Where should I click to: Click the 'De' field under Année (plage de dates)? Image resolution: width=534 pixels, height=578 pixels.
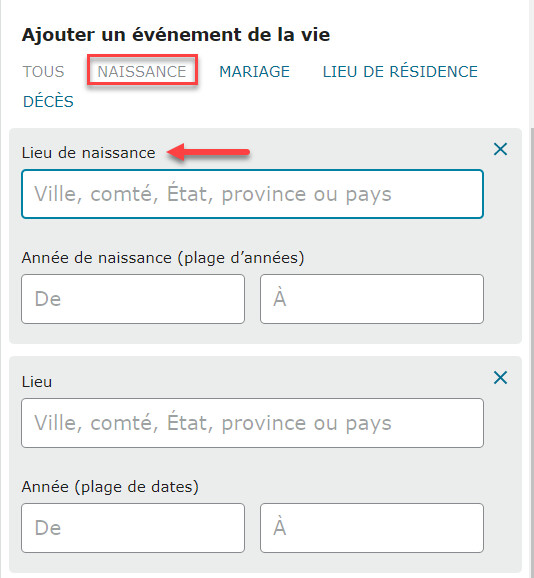coord(133,528)
